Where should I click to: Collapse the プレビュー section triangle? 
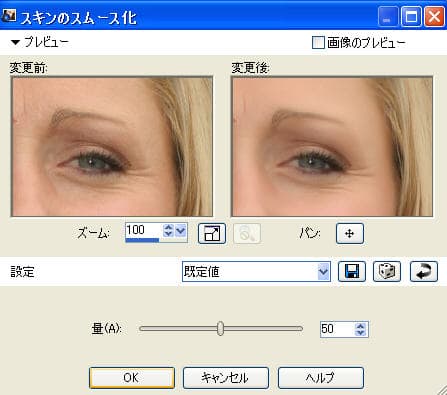click(15, 42)
